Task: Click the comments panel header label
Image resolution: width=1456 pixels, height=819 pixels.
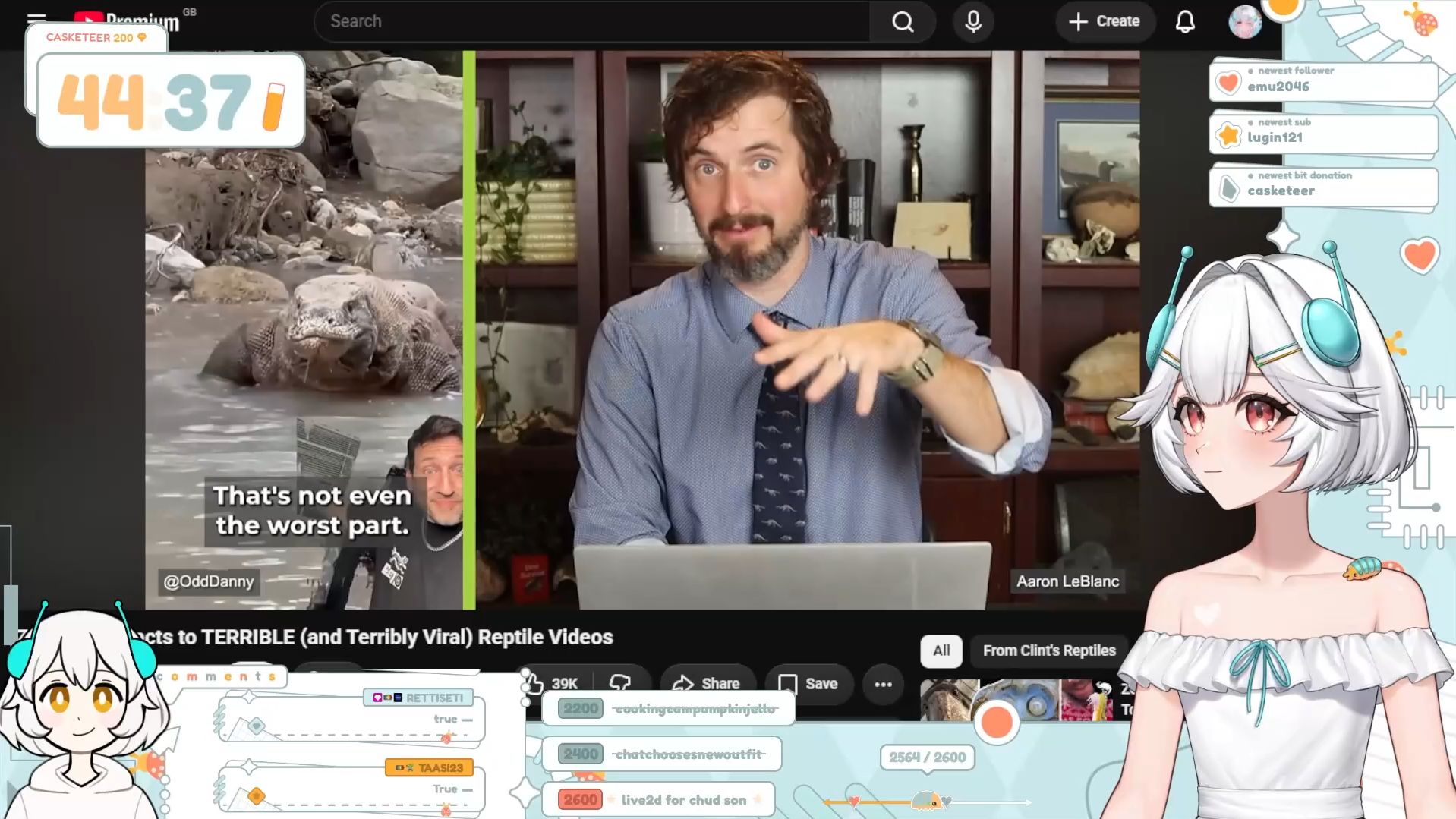Action: [x=219, y=676]
